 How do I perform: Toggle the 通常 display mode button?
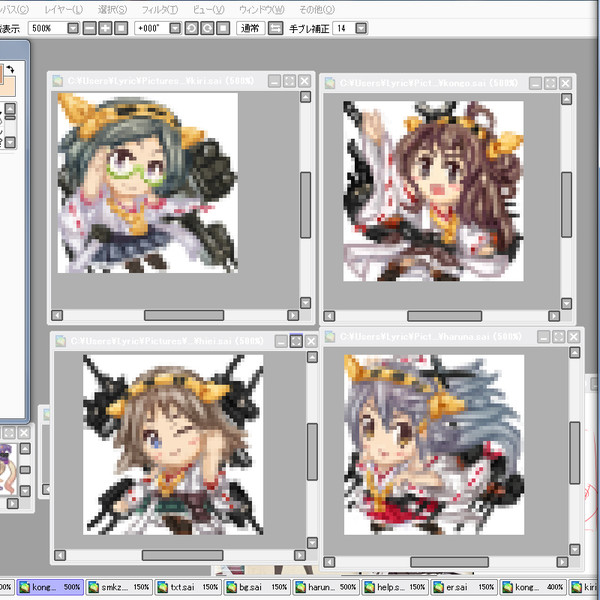point(250,28)
